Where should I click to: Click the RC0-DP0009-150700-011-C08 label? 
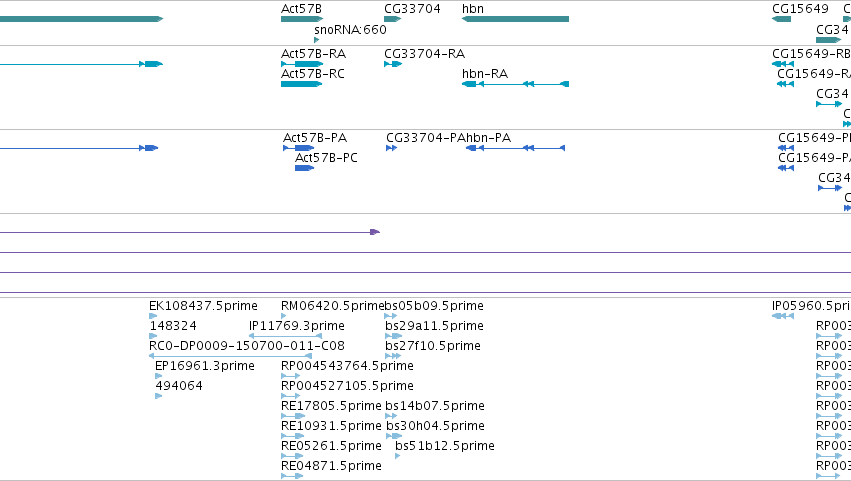tap(247, 346)
